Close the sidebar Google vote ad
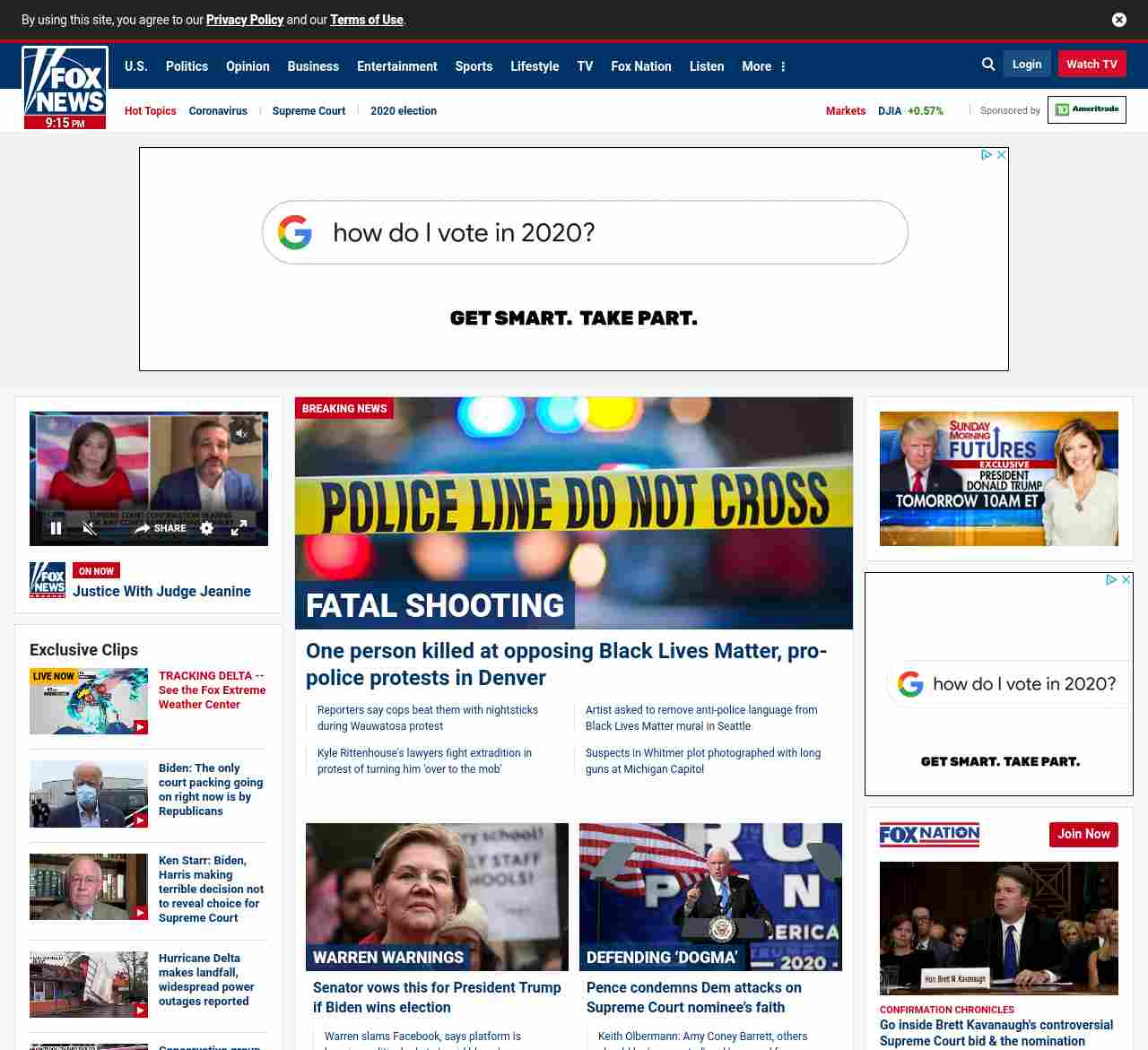This screenshot has height=1050, width=1148. click(x=1126, y=580)
